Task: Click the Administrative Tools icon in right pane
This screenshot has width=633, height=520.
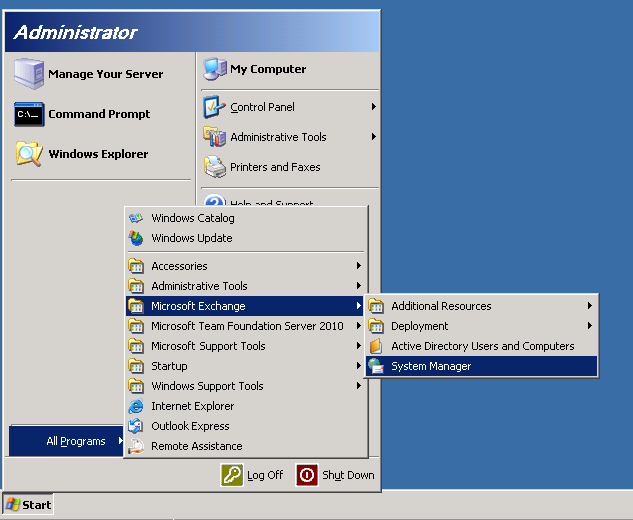Action: (x=214, y=137)
